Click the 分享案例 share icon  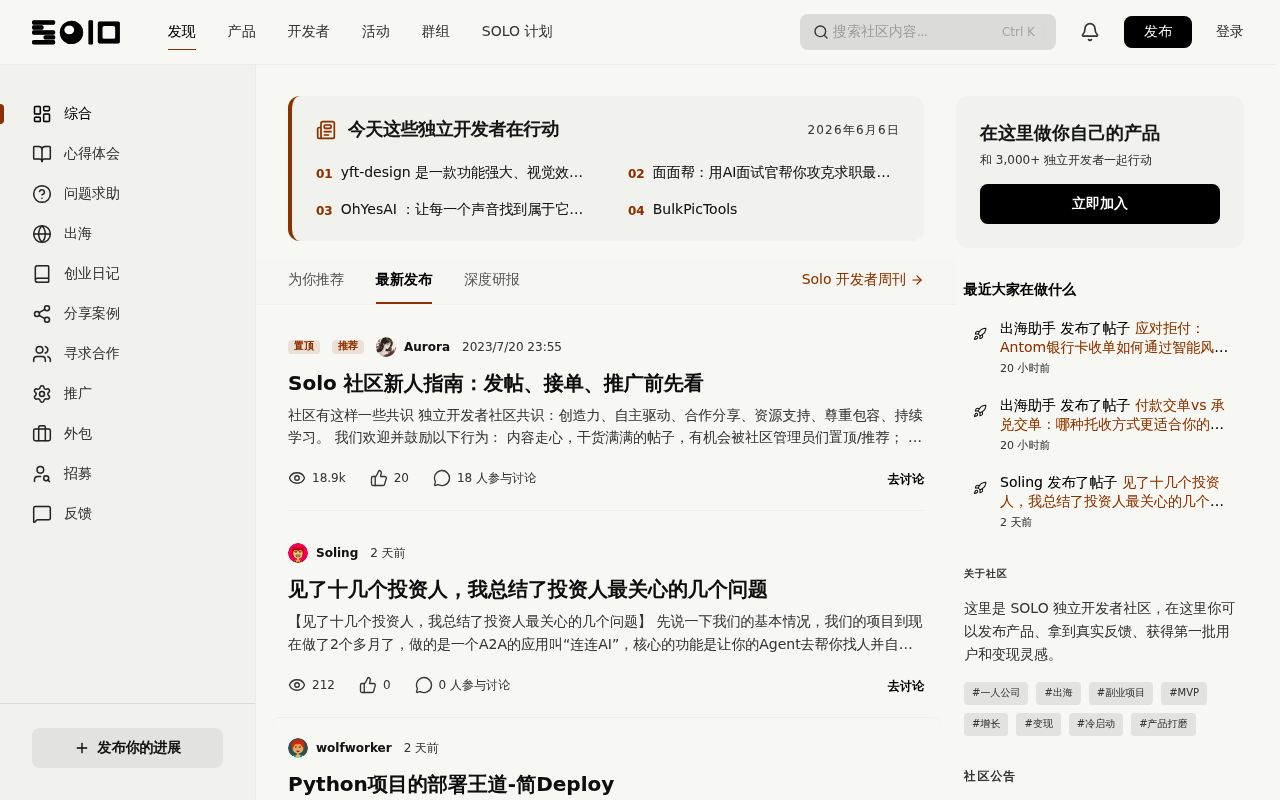pos(42,314)
